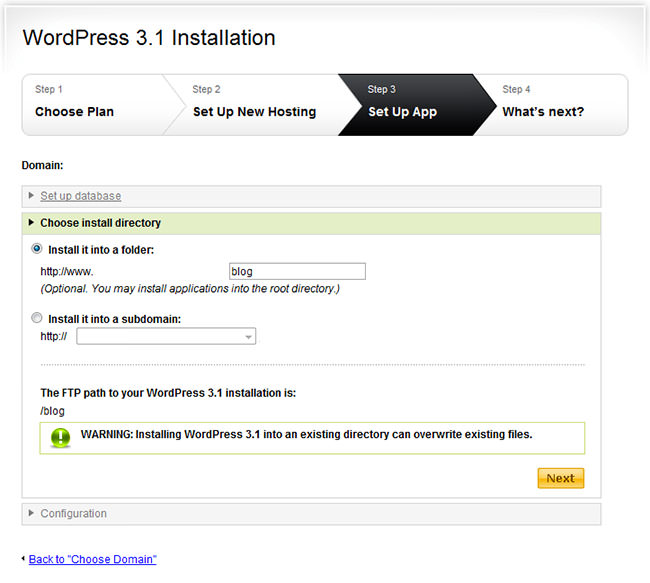
Task: Open the 'Set up database' link
Action: [x=80, y=196]
